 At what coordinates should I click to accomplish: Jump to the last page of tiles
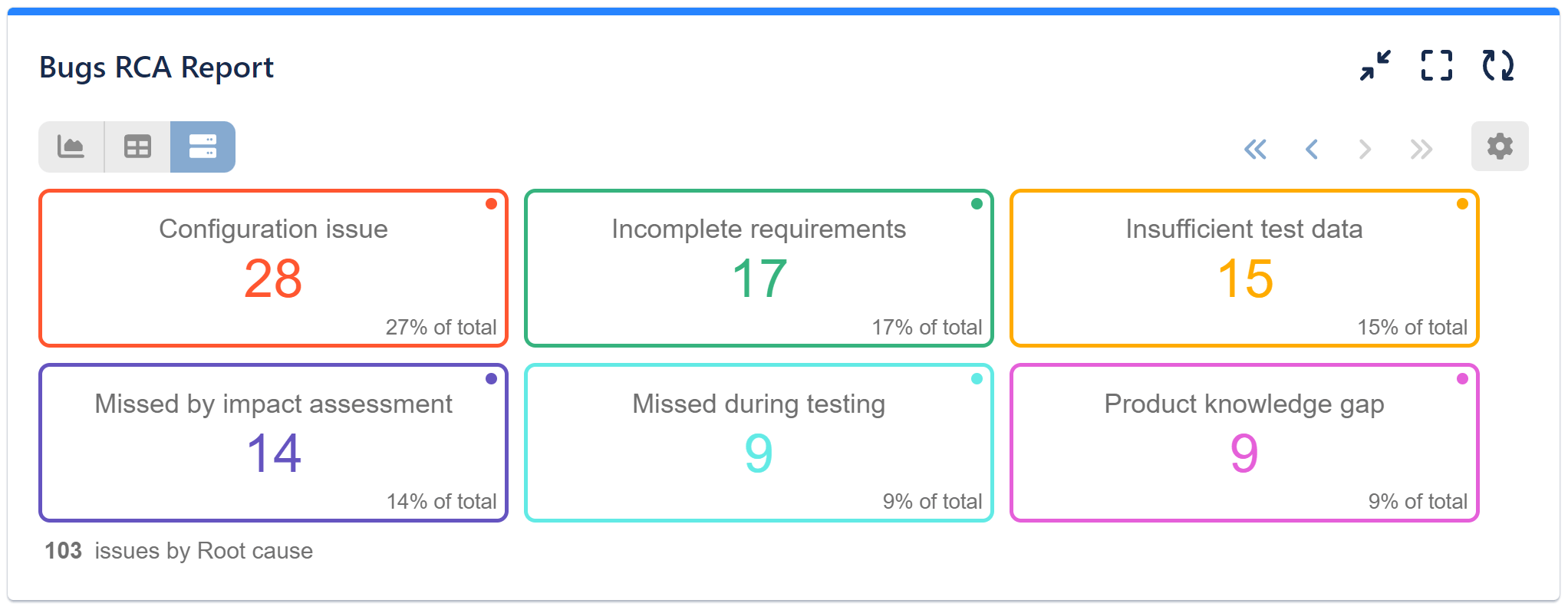coord(1421,149)
